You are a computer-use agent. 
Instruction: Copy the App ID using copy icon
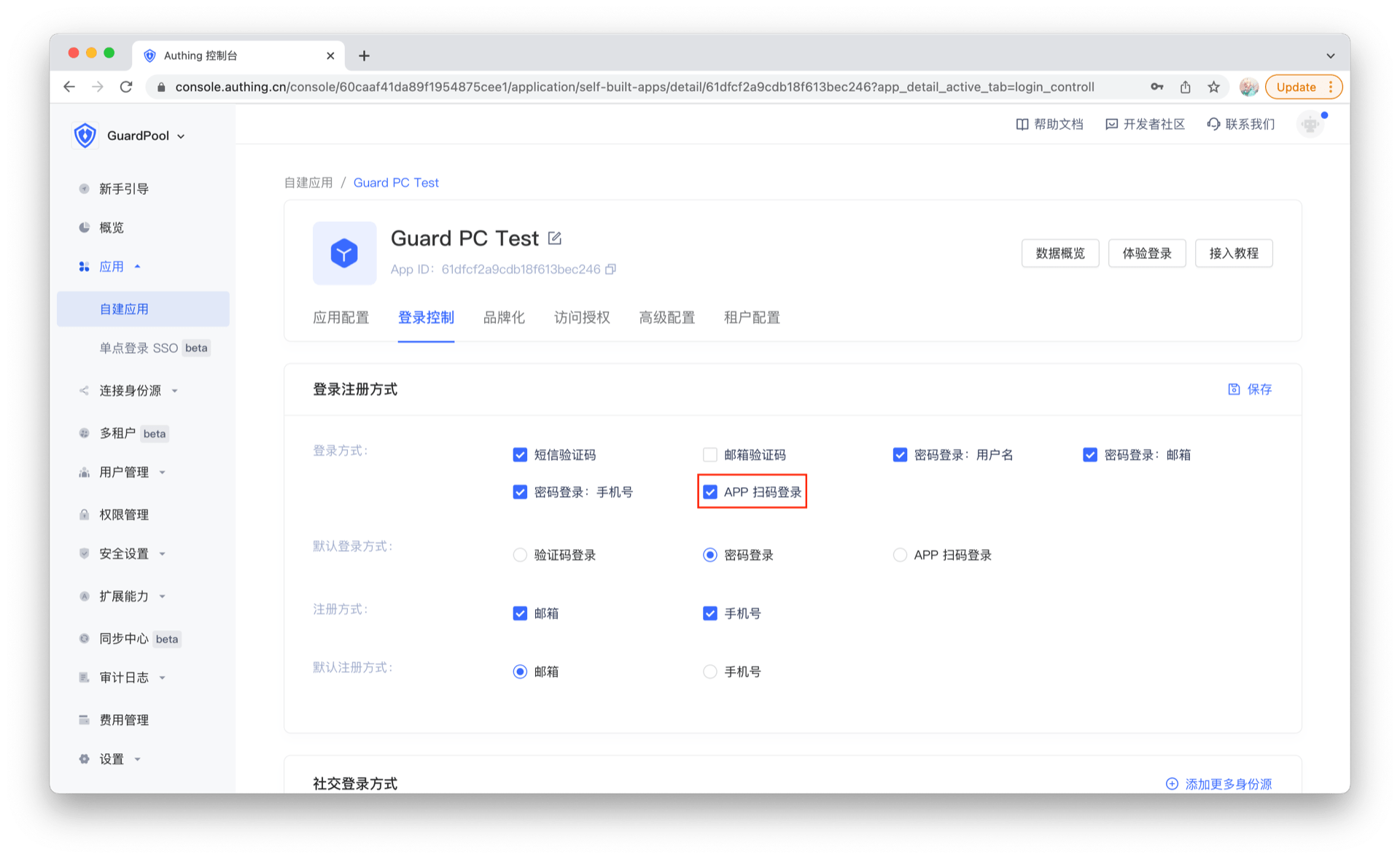click(611, 269)
